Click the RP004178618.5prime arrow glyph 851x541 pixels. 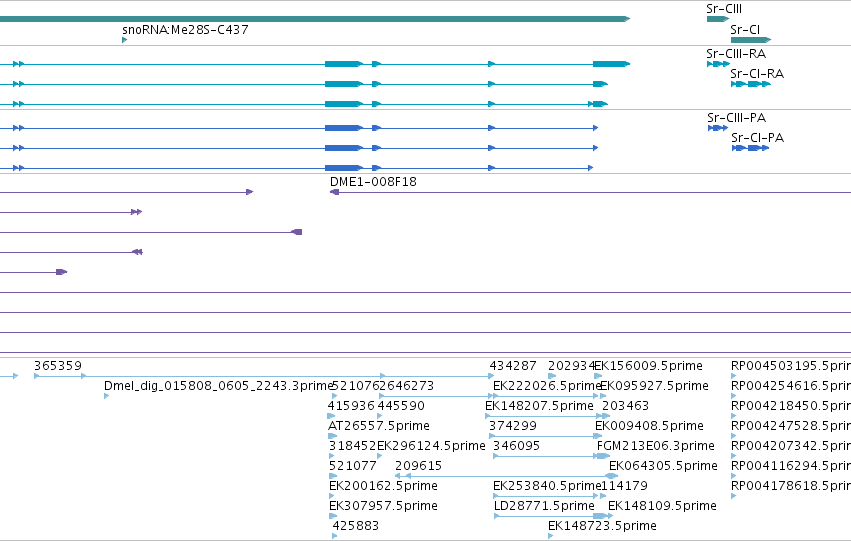coord(733,496)
